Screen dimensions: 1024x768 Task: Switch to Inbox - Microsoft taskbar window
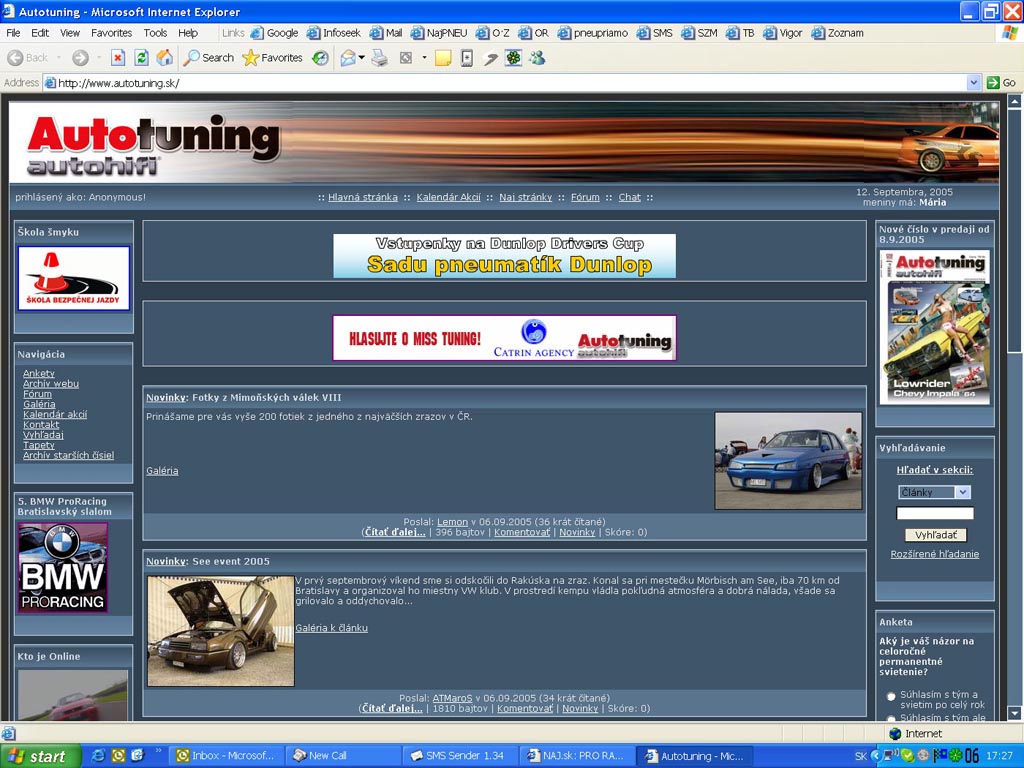(227, 756)
